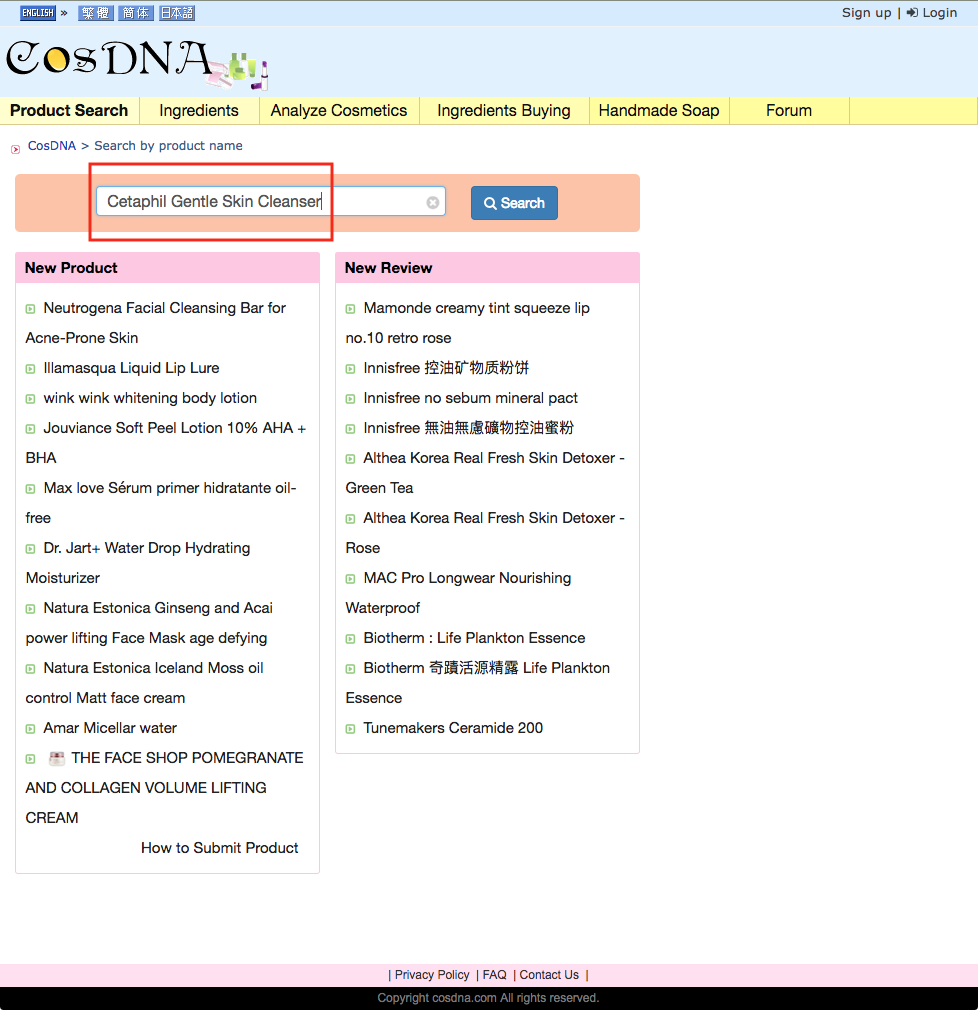Open the Product Search tab

coord(69,111)
